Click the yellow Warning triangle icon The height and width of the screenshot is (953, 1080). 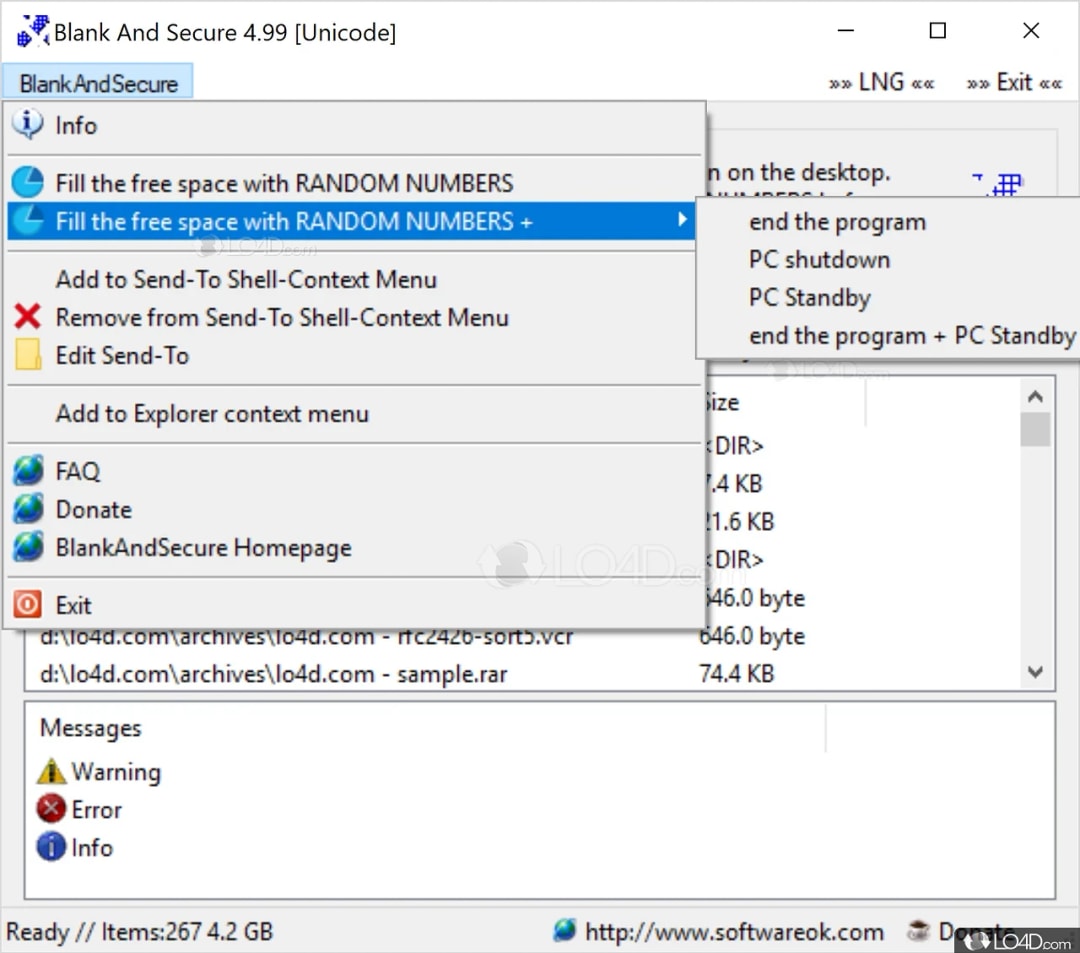point(51,771)
